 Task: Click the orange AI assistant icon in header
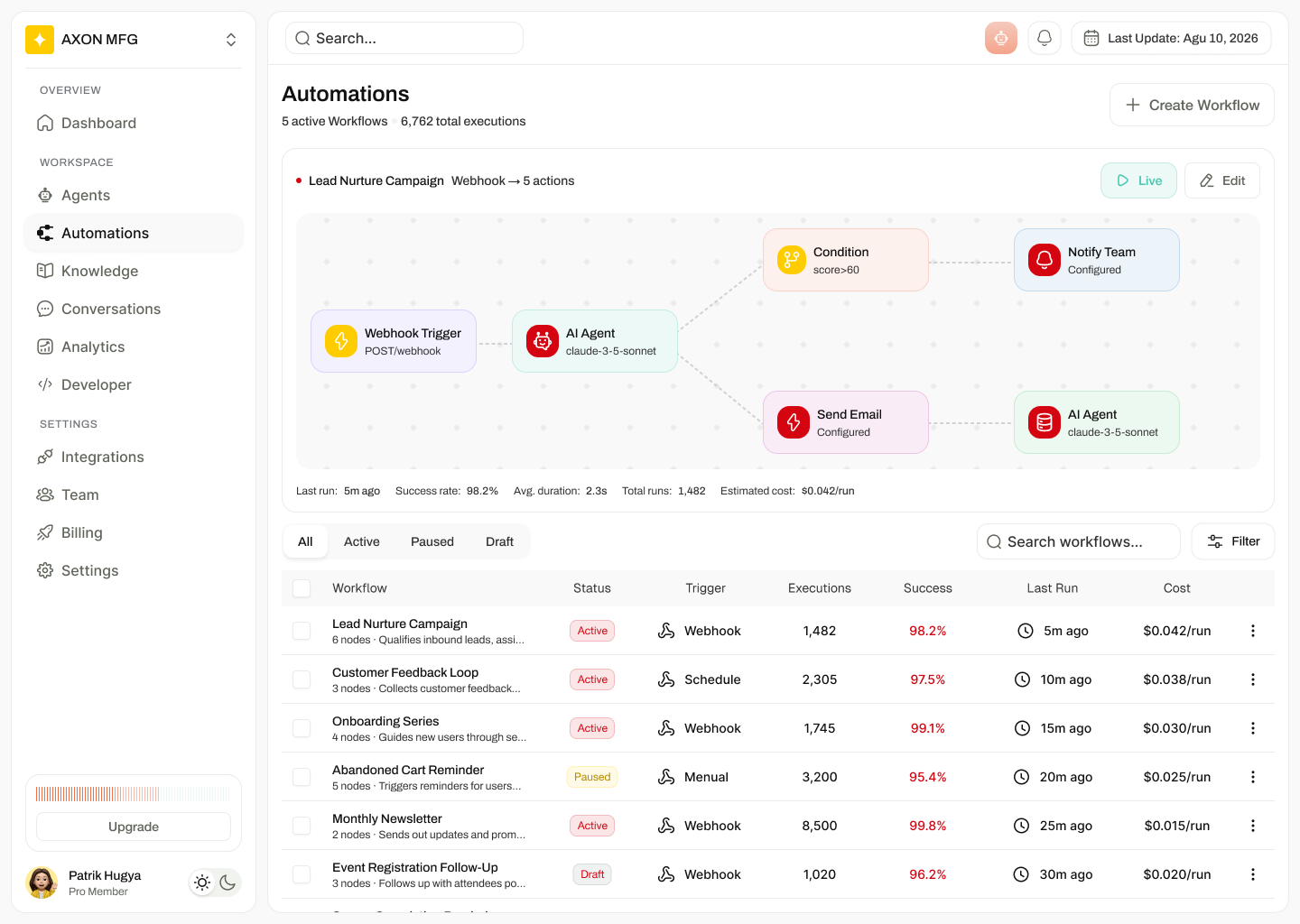click(x=1001, y=38)
